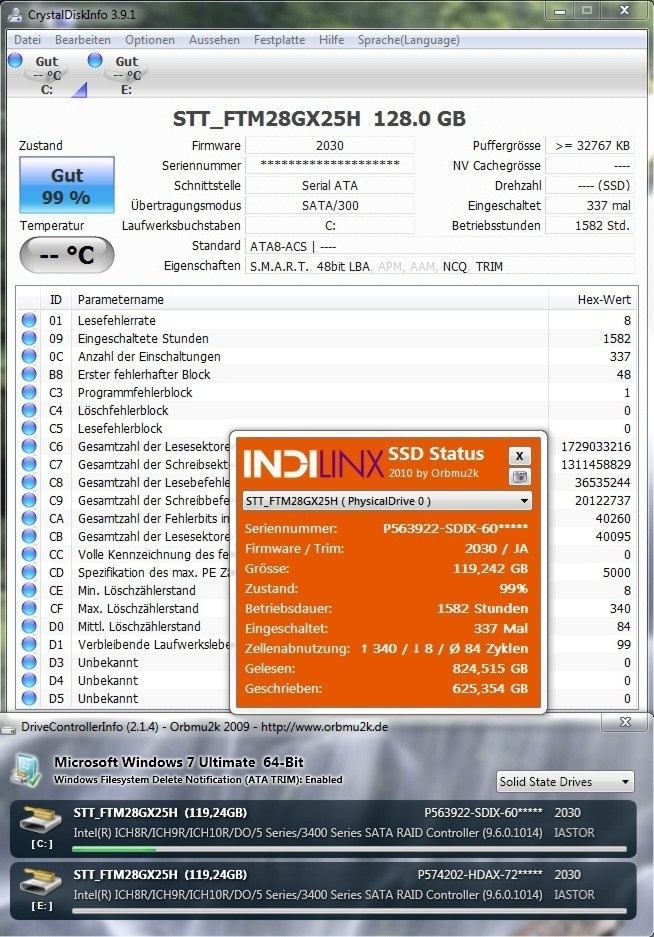Select the Programmfehlerblock row text

[135, 392]
